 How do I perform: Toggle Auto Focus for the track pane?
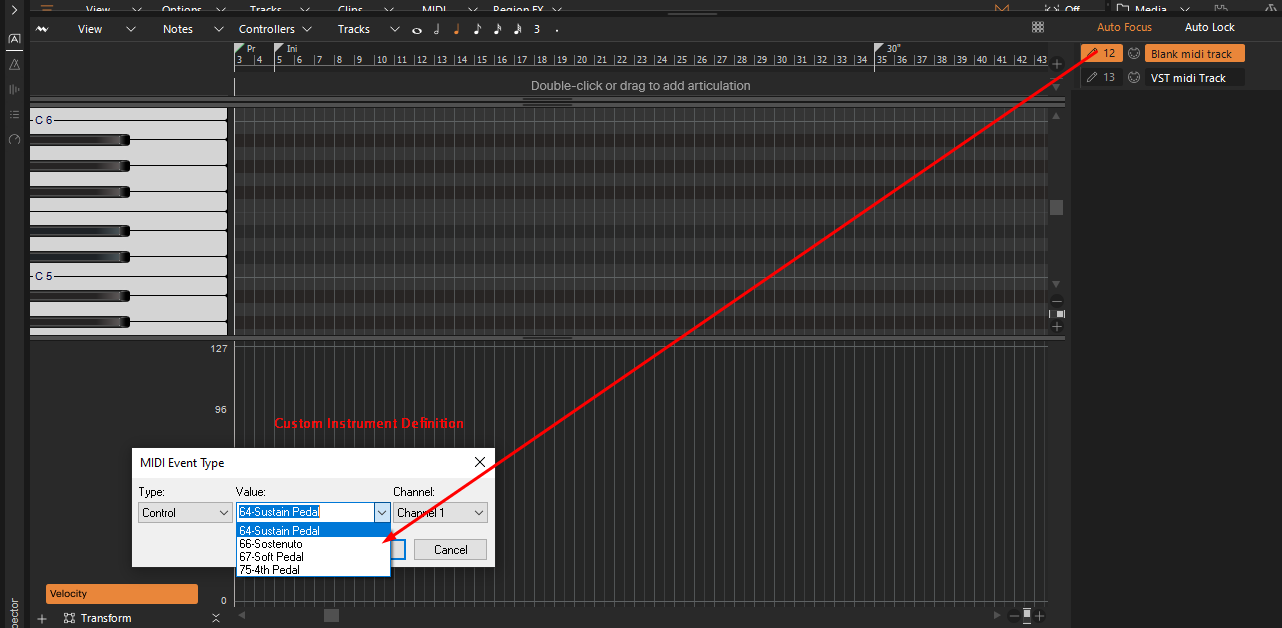tap(1124, 28)
